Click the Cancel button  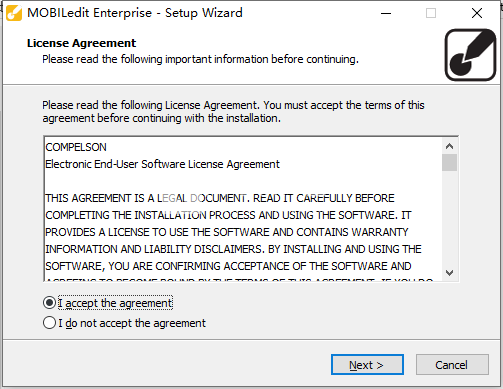[x=452, y=365]
